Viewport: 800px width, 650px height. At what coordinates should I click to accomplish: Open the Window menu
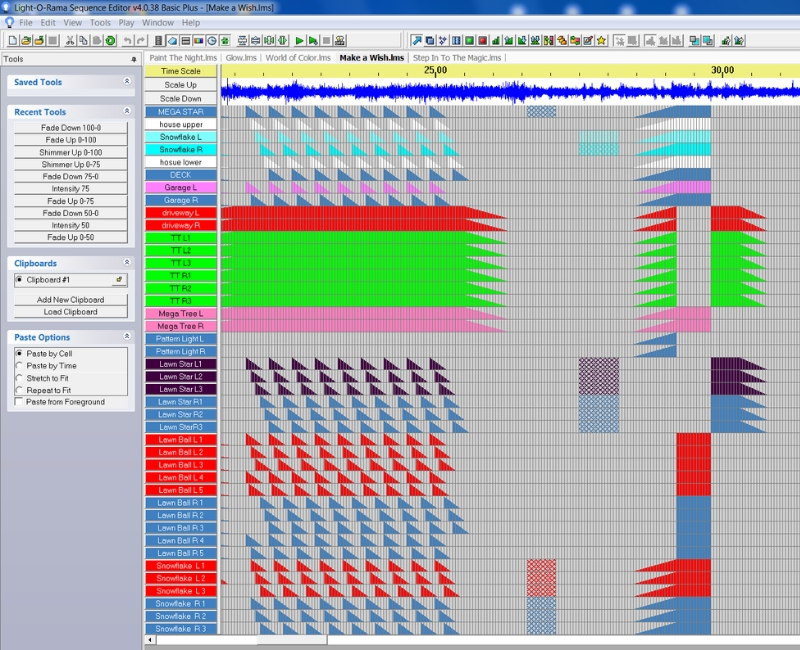click(x=158, y=22)
